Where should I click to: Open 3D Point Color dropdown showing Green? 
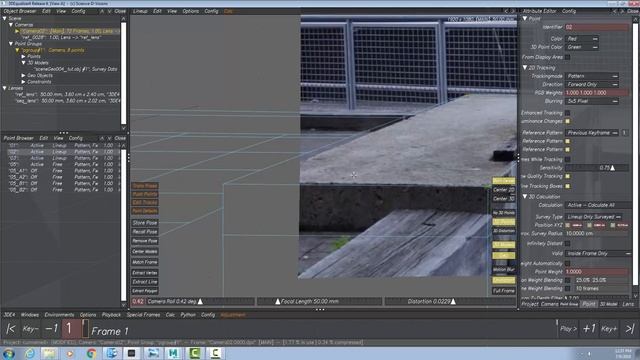tap(582, 47)
